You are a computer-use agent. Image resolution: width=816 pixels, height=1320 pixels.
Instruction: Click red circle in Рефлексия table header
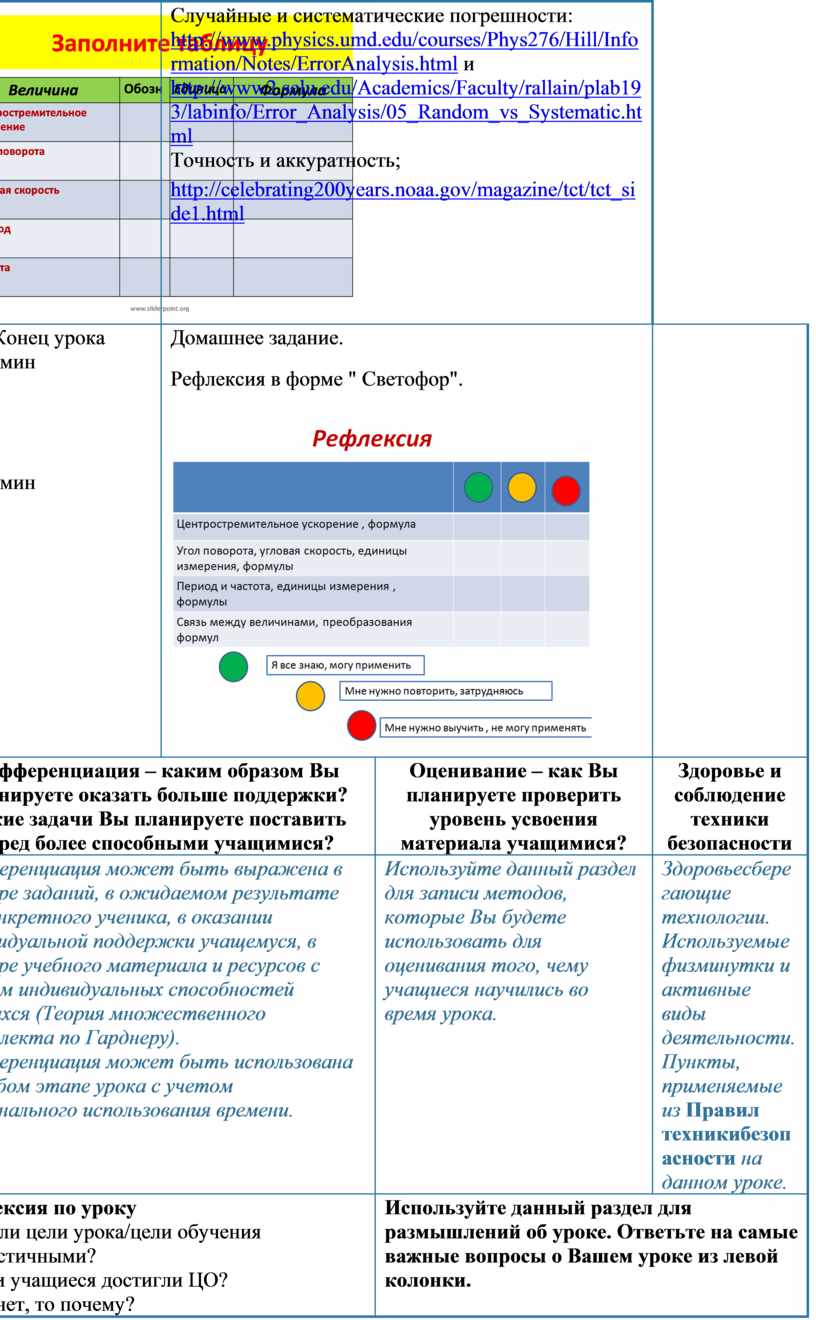[566, 490]
